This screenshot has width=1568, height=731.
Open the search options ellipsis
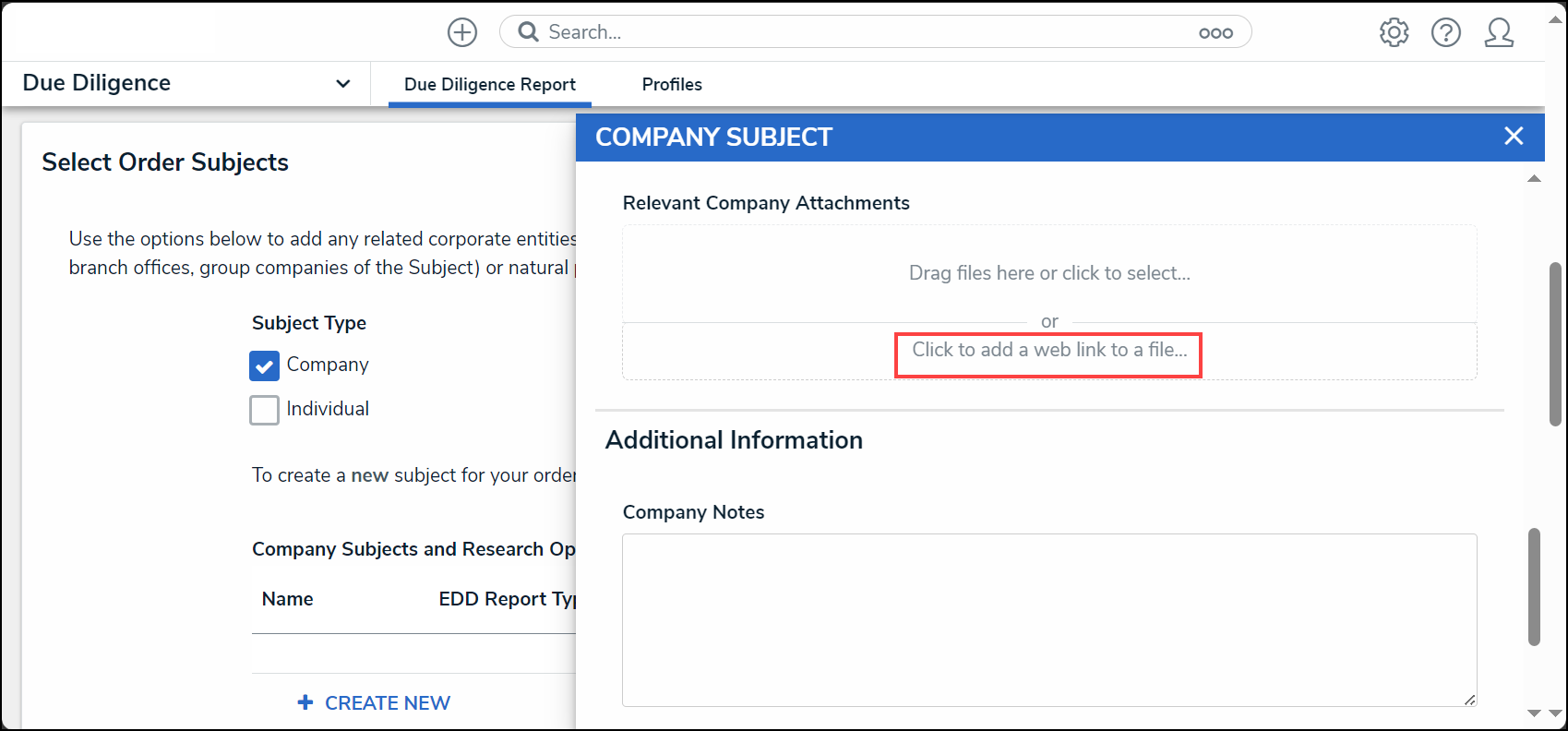[x=1215, y=33]
